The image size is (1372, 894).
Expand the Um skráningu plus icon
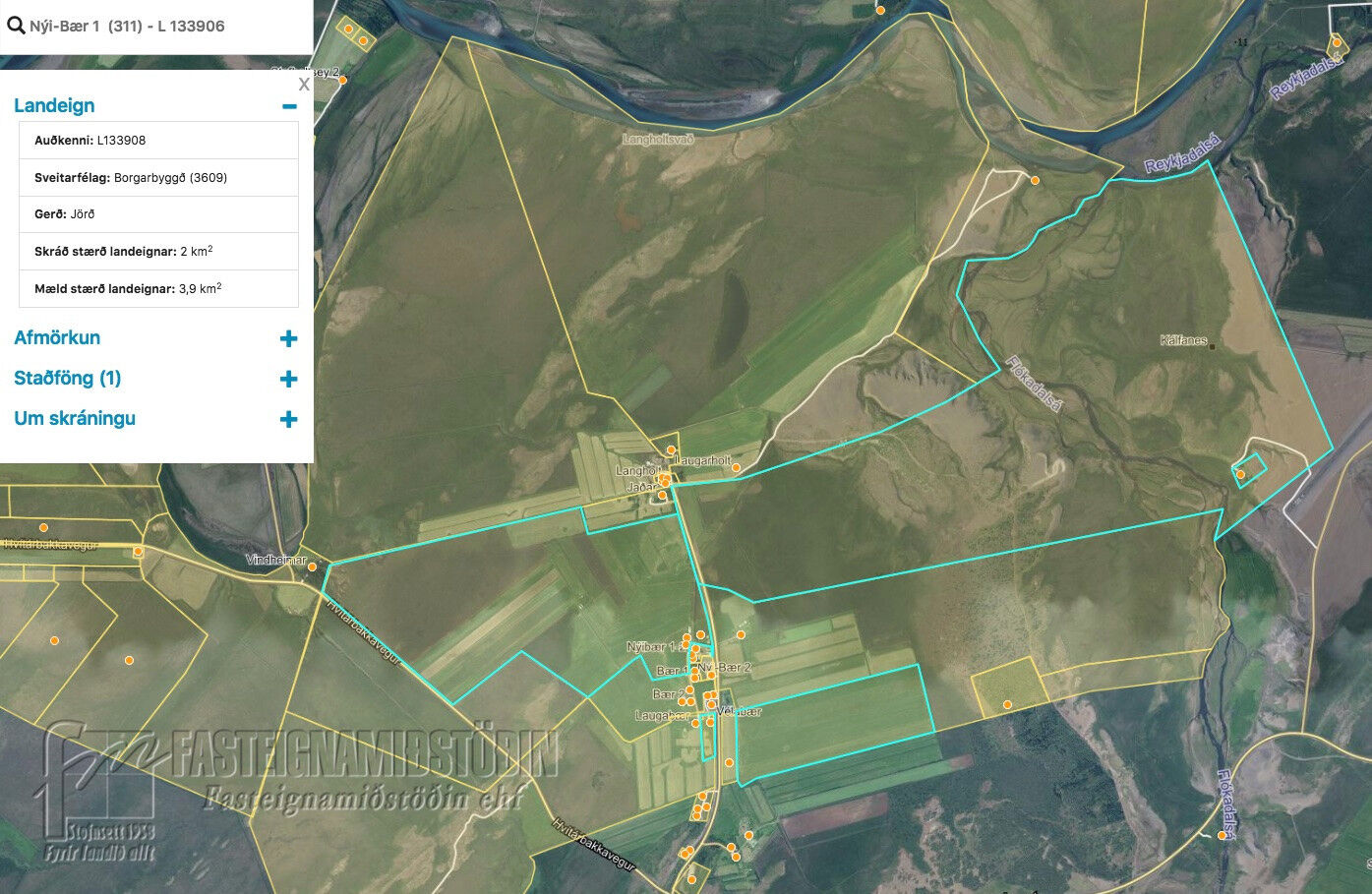(289, 420)
